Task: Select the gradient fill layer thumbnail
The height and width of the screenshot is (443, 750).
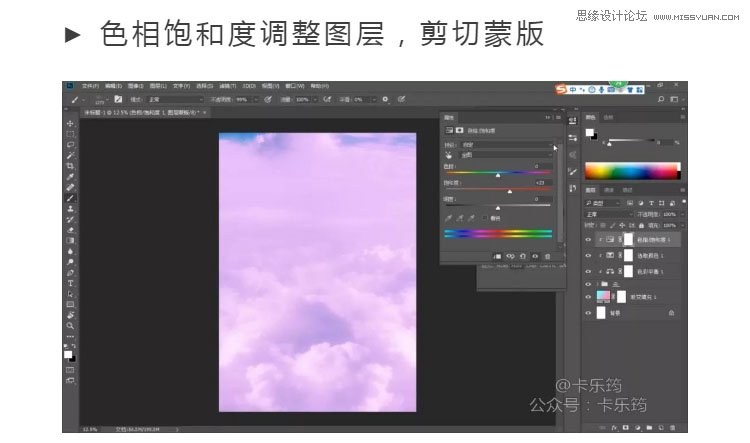Action: [x=602, y=298]
